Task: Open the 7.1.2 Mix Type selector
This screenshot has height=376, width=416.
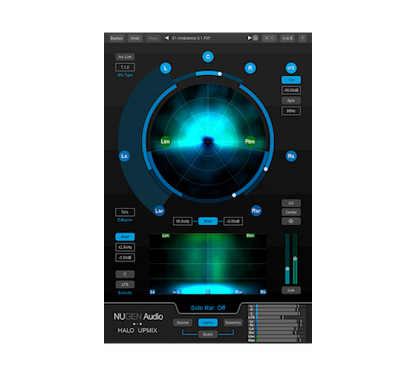Action: click(125, 67)
